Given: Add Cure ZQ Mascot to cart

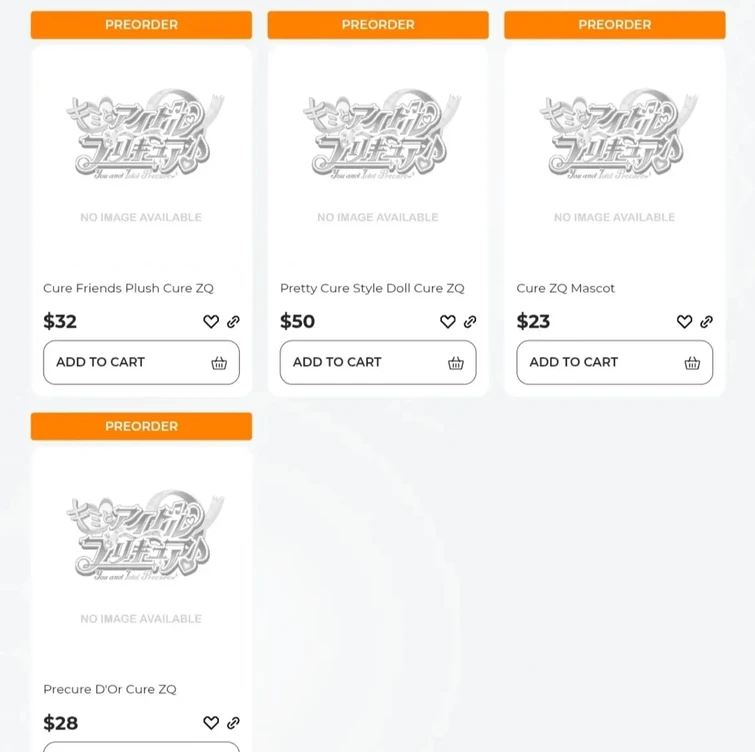Looking at the screenshot, I should 614,362.
